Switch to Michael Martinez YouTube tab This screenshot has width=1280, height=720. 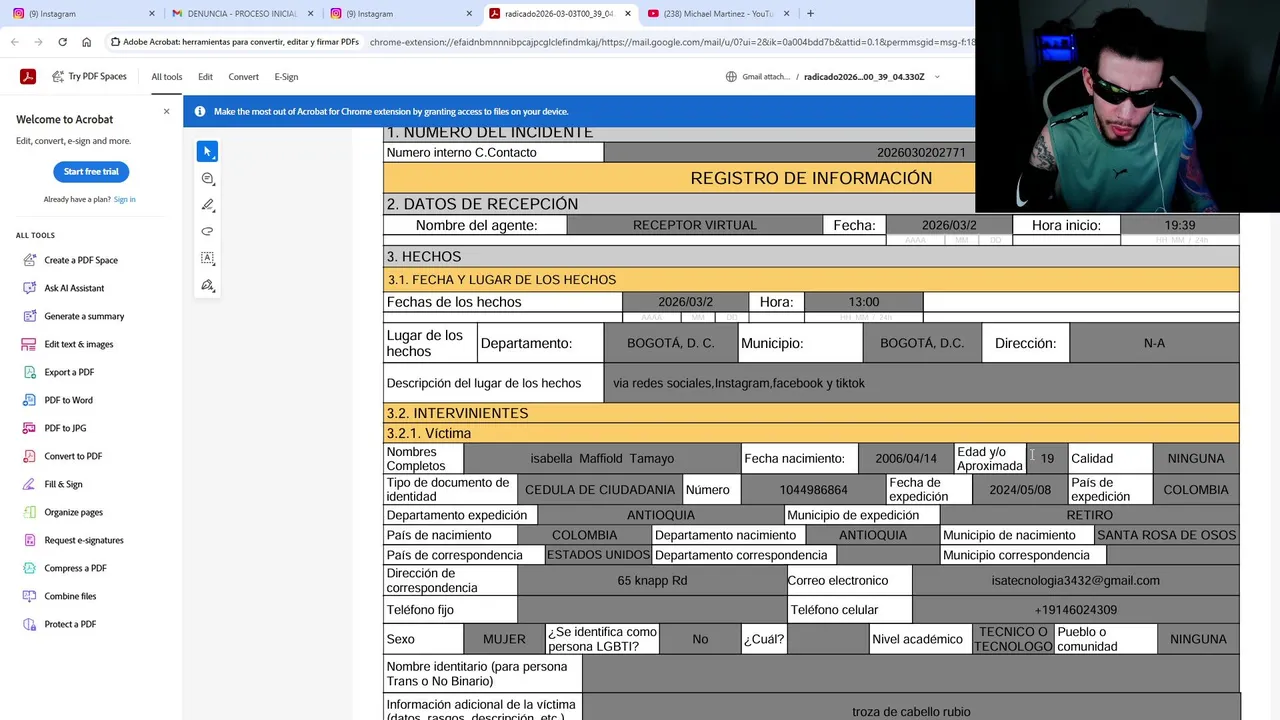(718, 14)
